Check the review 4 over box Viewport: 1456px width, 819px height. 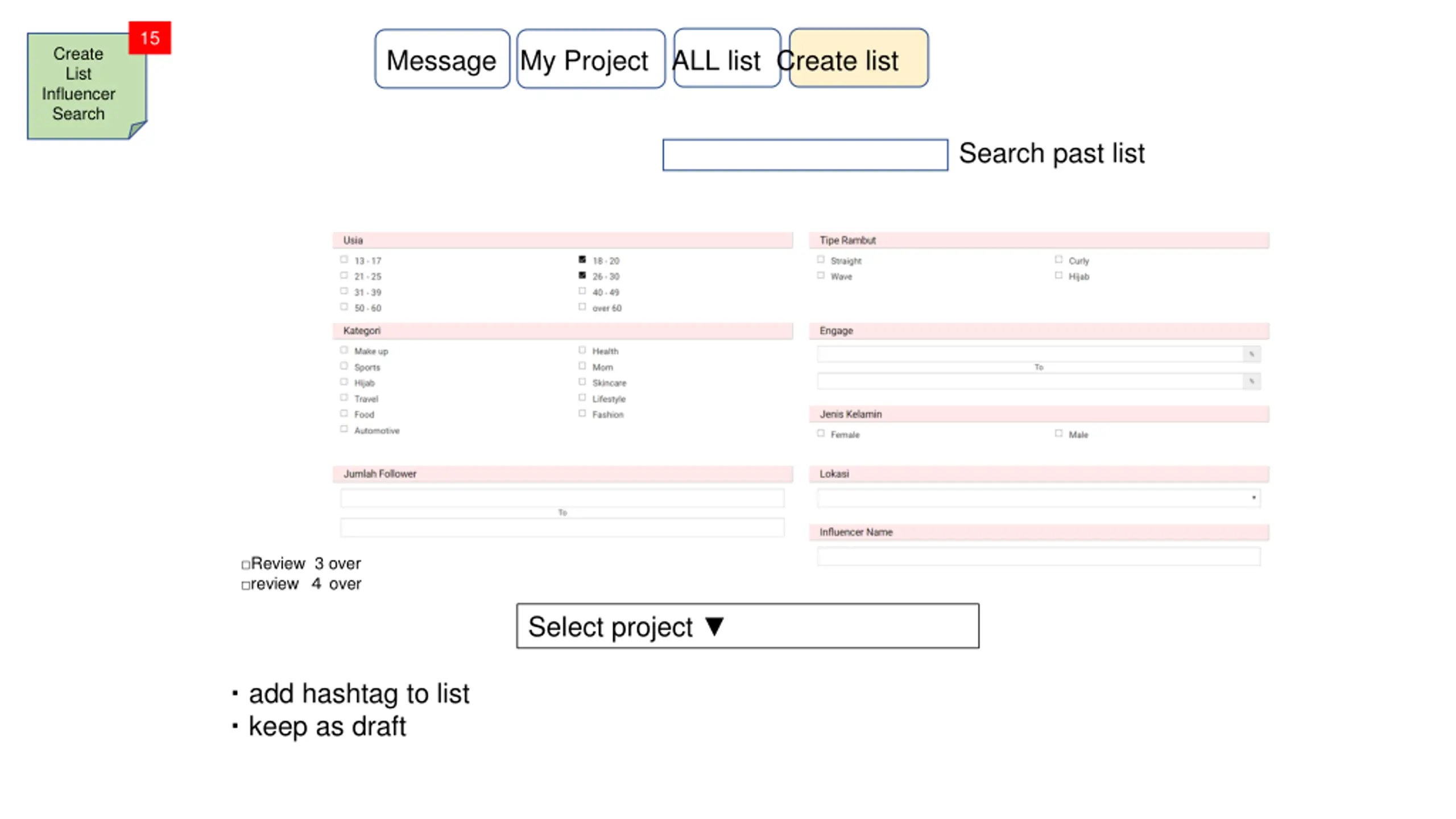[246, 585]
